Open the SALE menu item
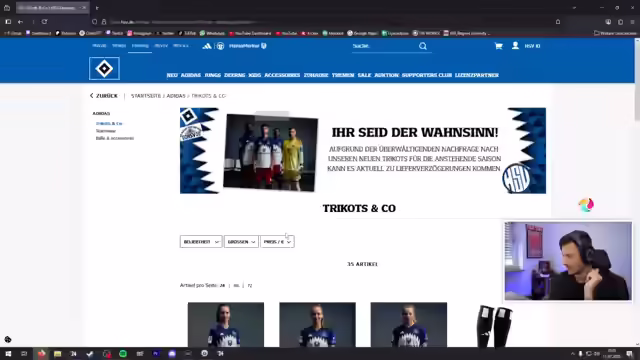Screen dimensions: 640x360 point(364,75)
